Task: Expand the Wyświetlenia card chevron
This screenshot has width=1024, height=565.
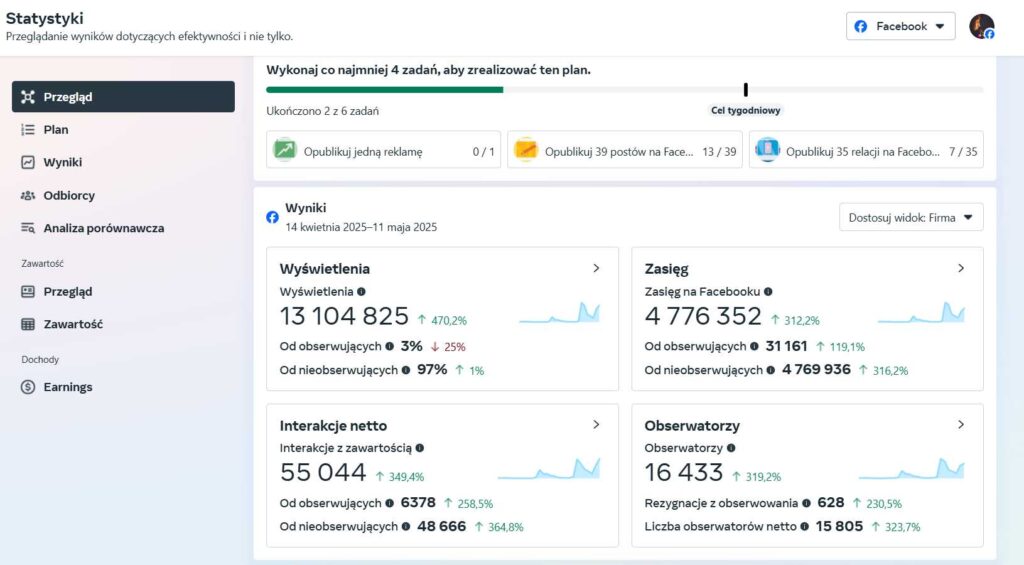Action: point(596,268)
